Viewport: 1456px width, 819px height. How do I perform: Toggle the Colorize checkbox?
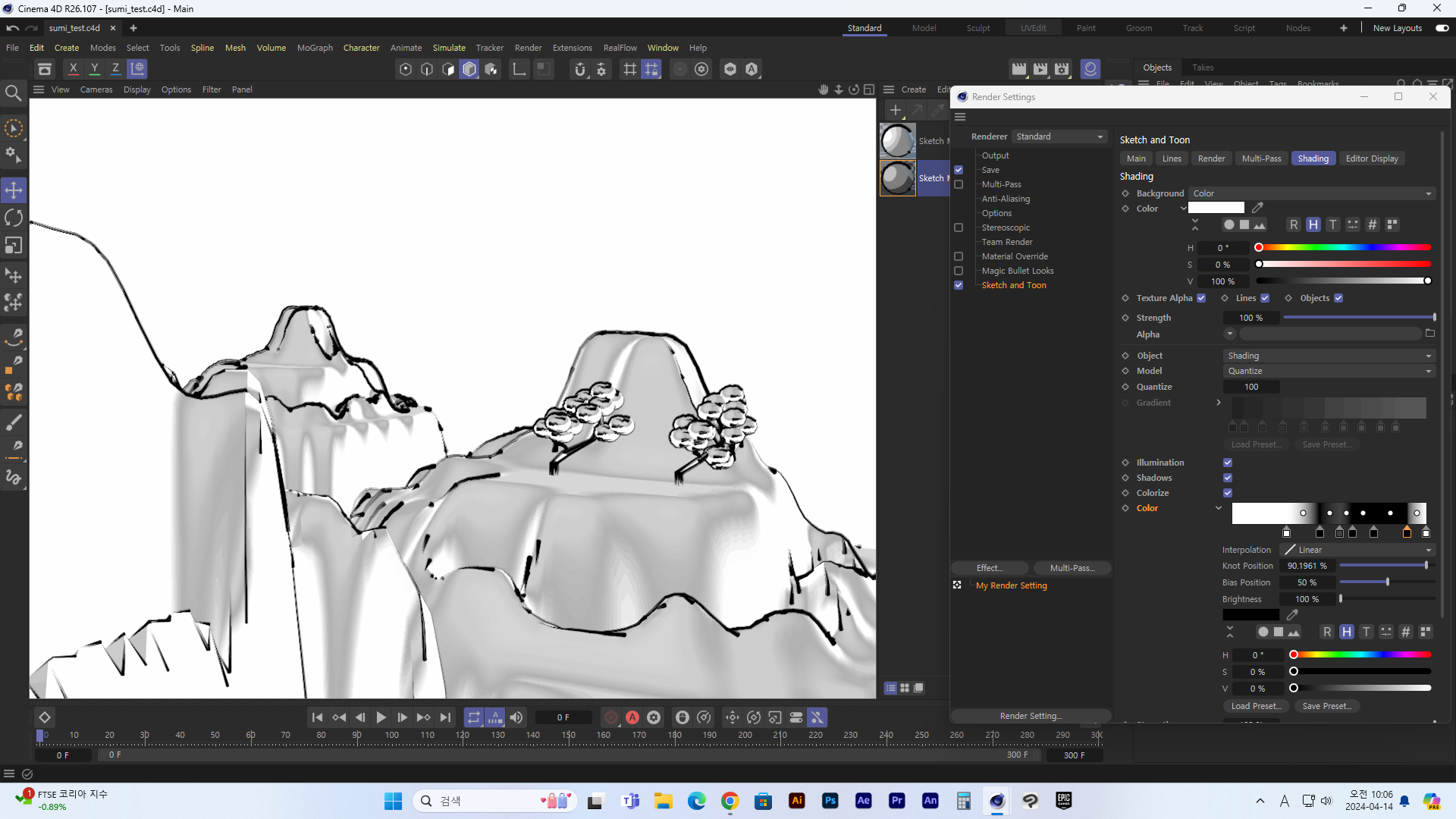[x=1228, y=493]
